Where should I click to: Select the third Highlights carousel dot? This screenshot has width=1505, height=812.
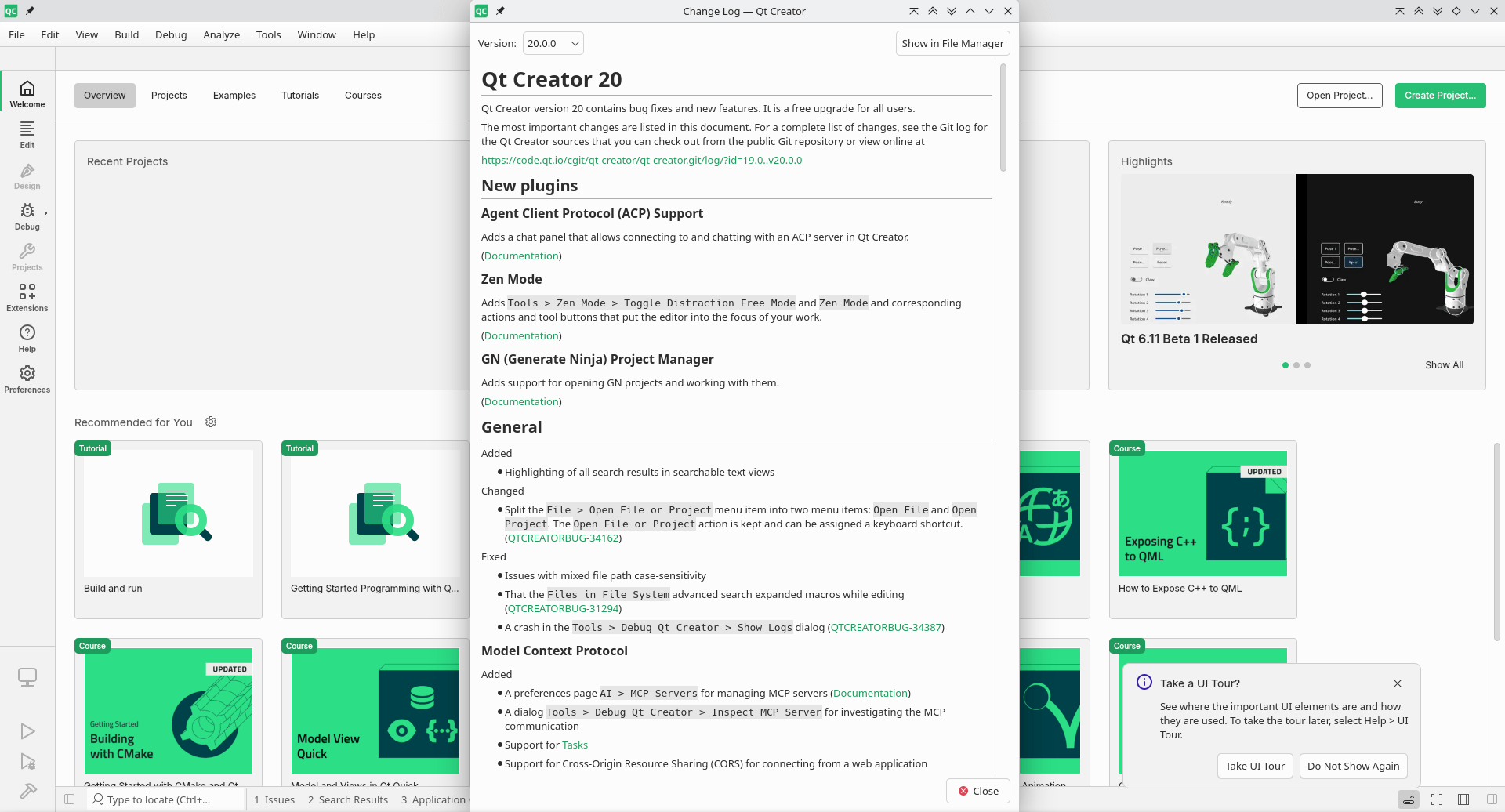coord(1307,365)
